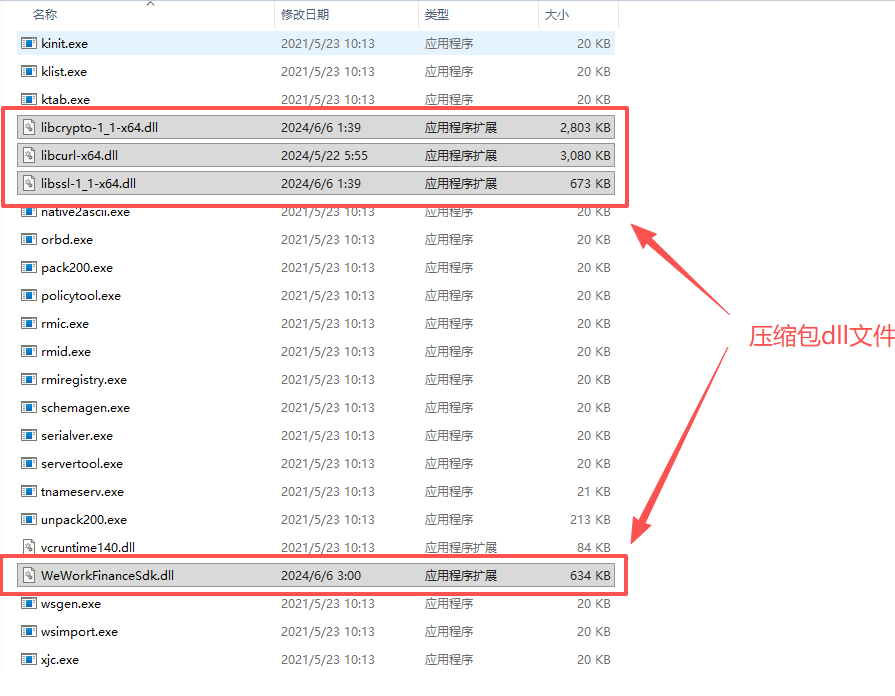Click the tnameserv.exe file icon

tap(29, 491)
